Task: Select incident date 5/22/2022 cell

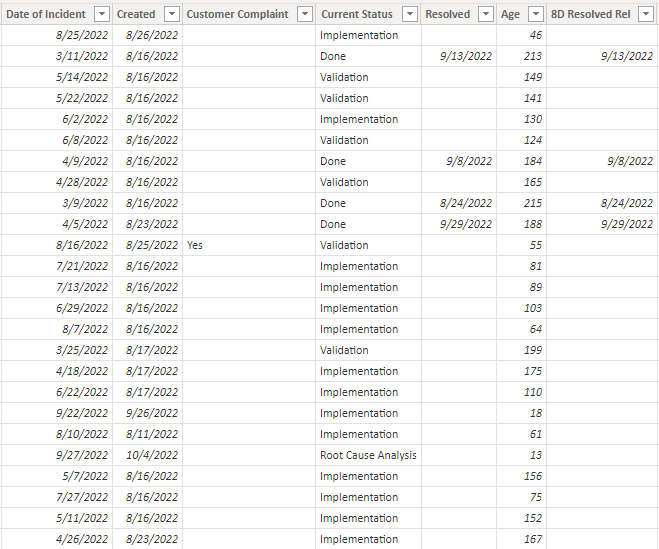Action: tap(57, 98)
